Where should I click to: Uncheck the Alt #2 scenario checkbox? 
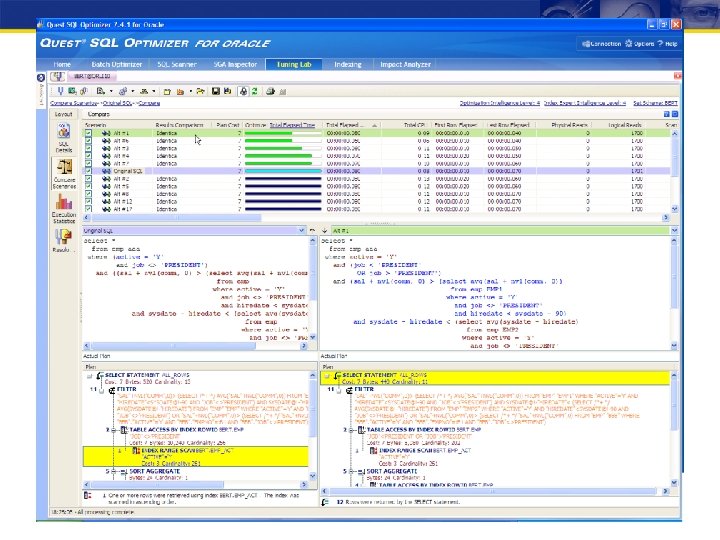88,179
